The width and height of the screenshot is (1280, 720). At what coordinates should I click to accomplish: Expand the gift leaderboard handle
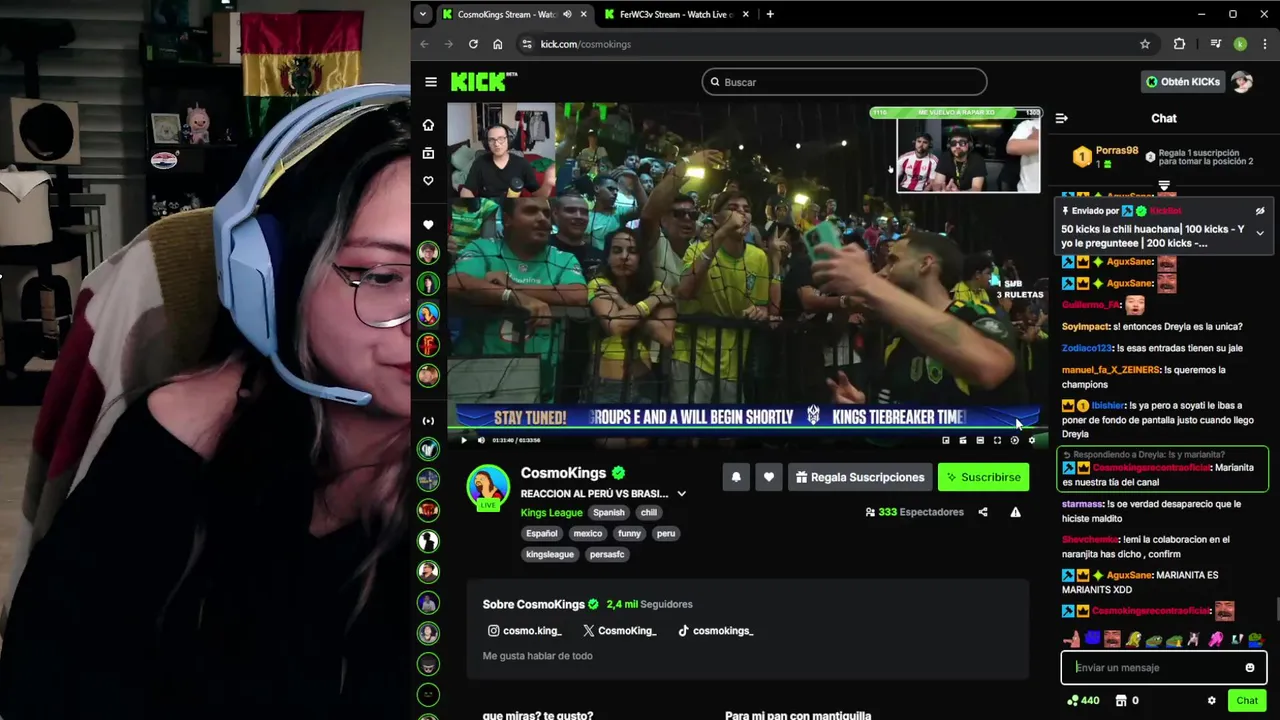tap(1164, 186)
